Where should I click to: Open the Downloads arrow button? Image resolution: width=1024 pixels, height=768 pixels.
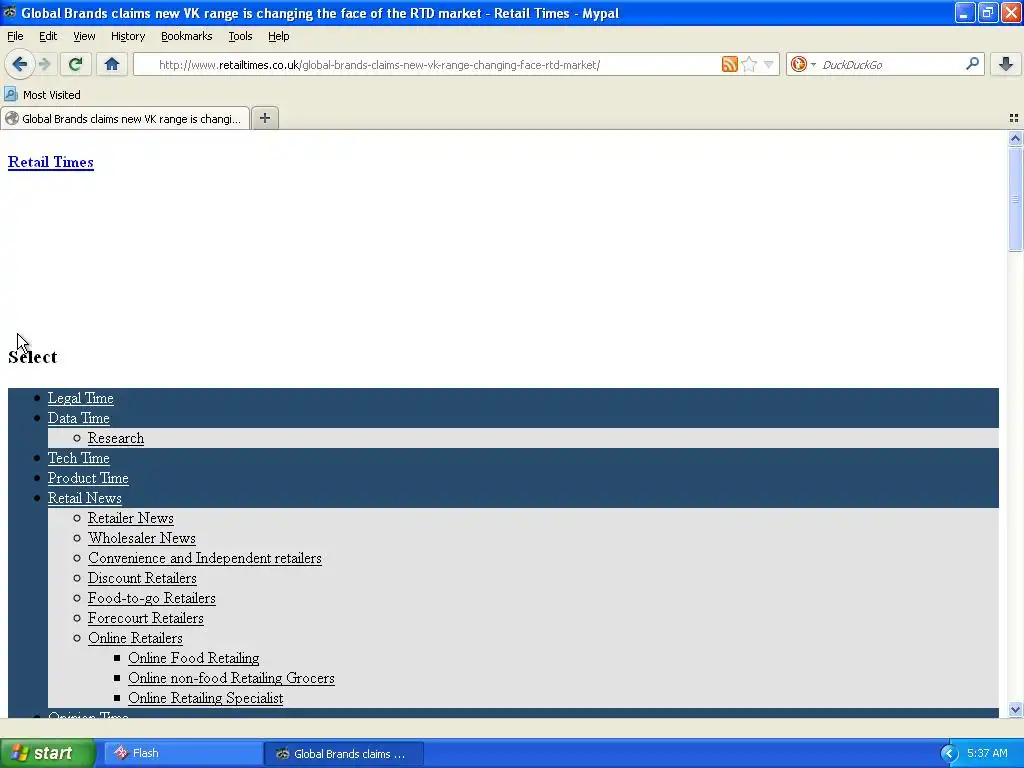tap(1006, 64)
